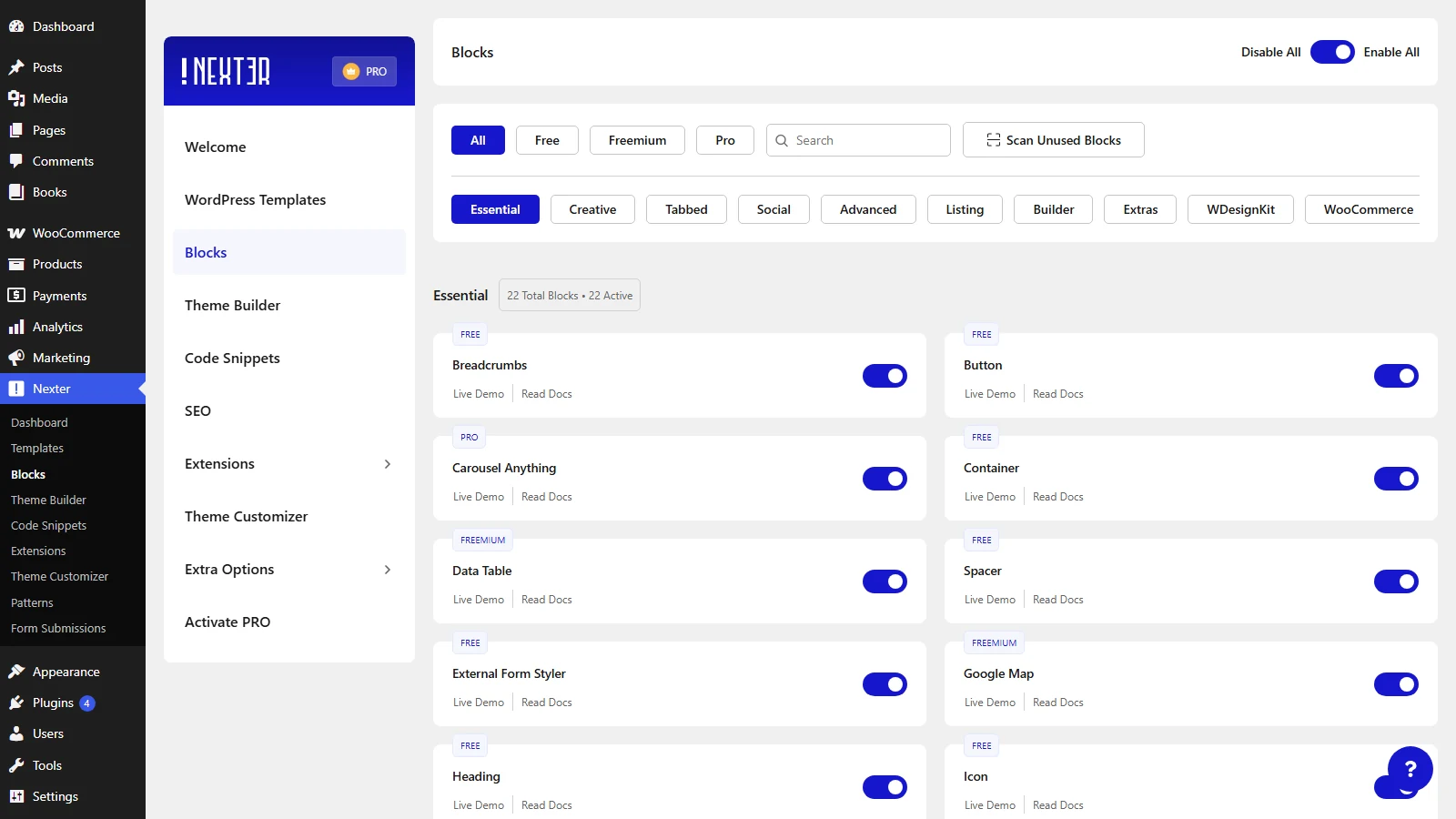Click into the block Search field
The height and width of the screenshot is (819, 1456).
coord(858,140)
